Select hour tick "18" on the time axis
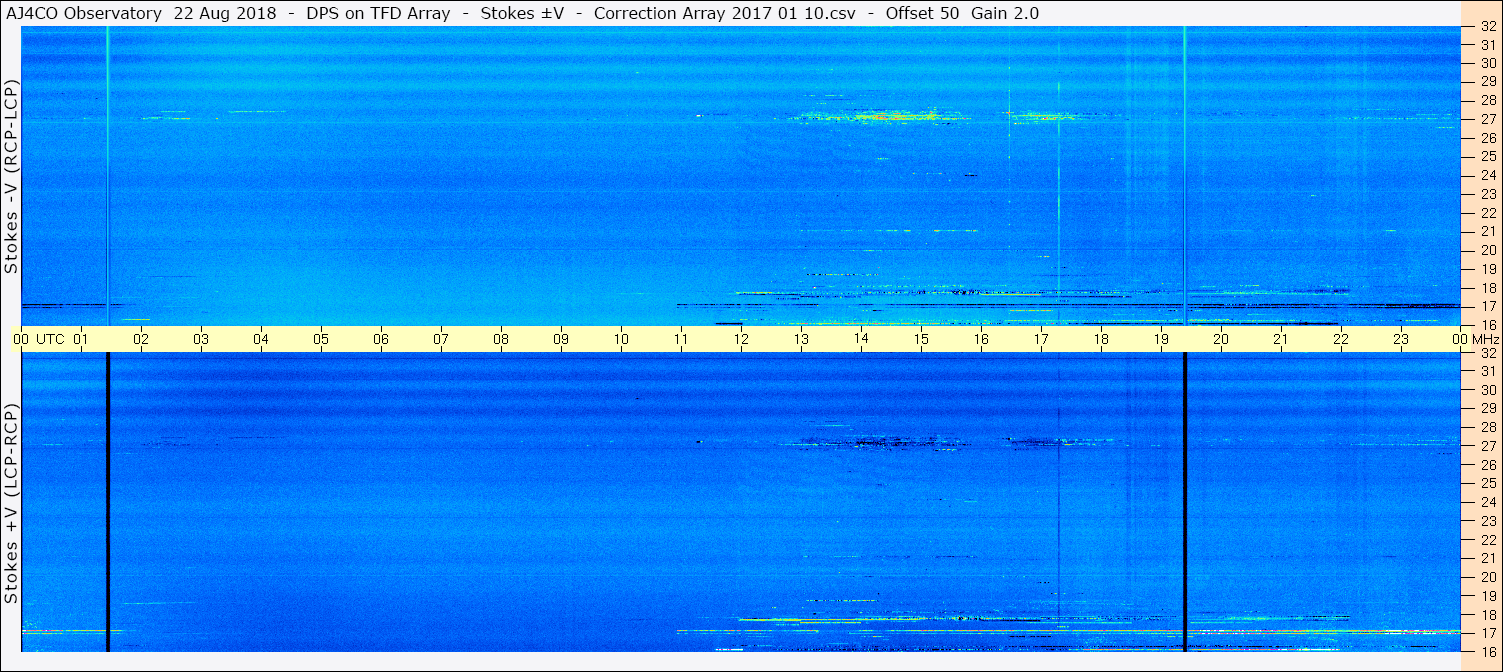This screenshot has height=672, width=1503. pyautogui.click(x=1101, y=339)
